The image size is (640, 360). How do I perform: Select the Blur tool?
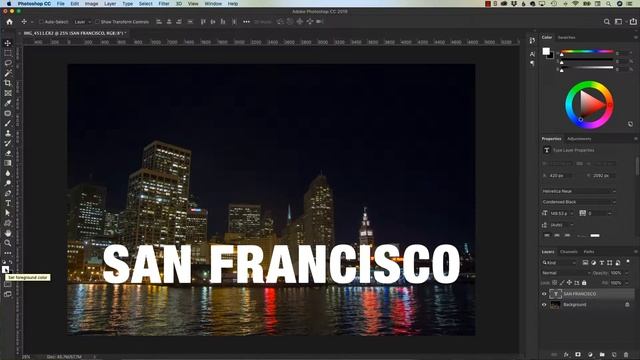[8, 173]
